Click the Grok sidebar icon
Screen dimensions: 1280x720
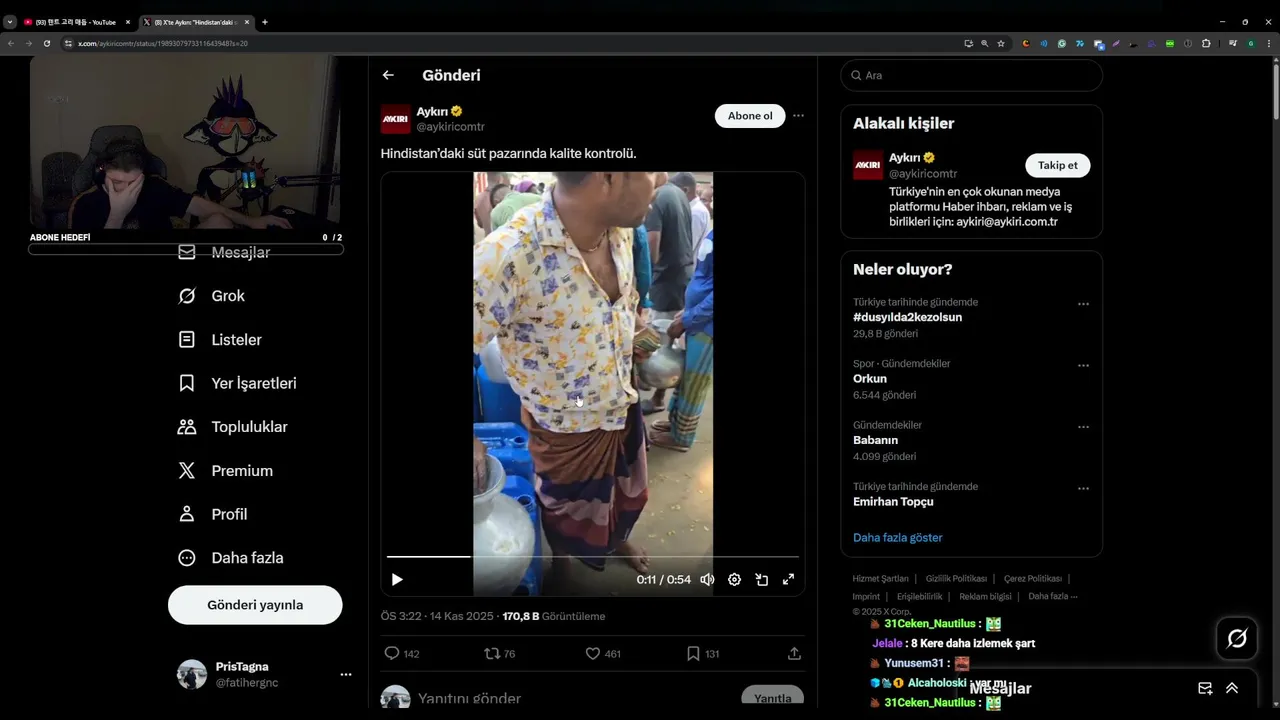187,296
